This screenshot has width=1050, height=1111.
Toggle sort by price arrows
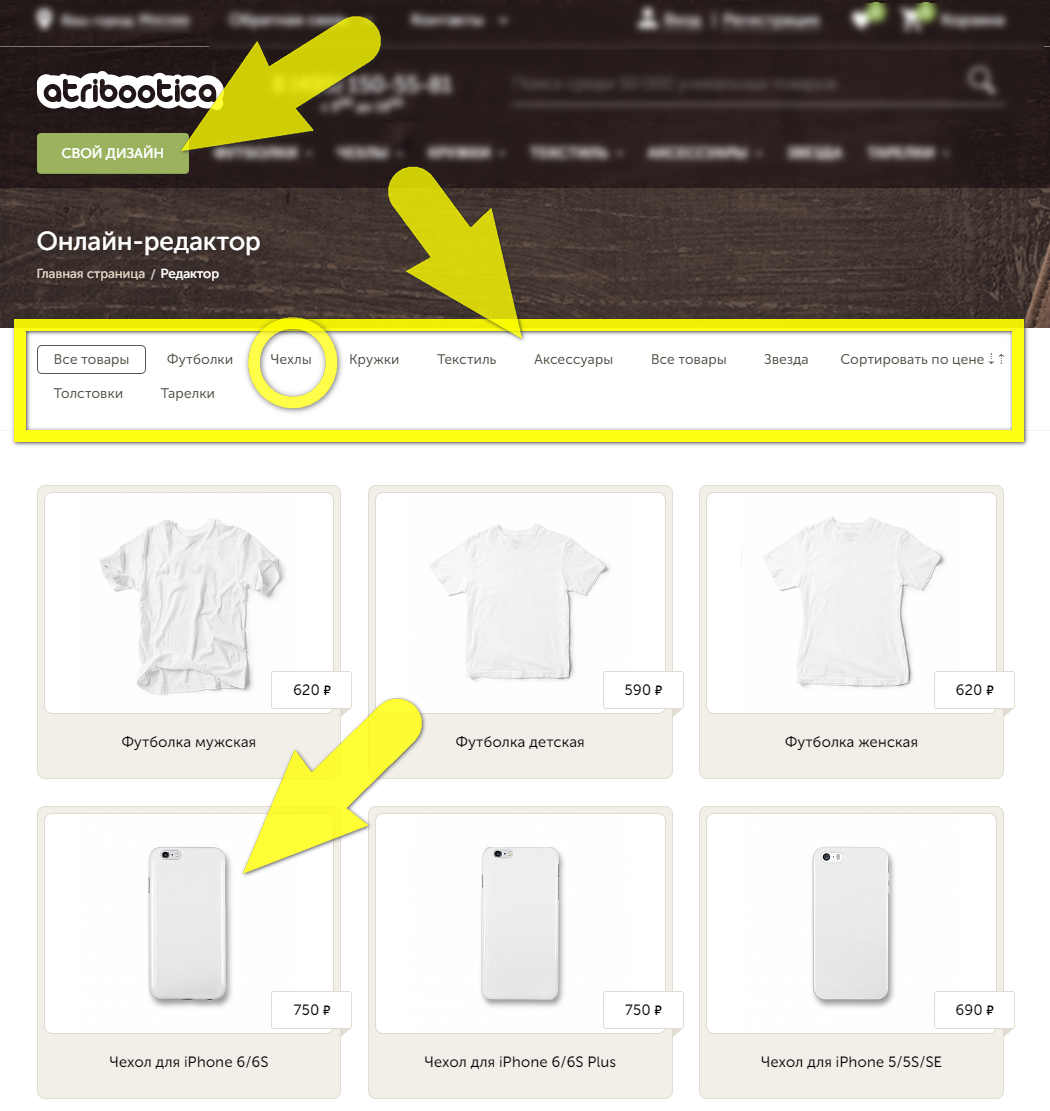tap(996, 359)
